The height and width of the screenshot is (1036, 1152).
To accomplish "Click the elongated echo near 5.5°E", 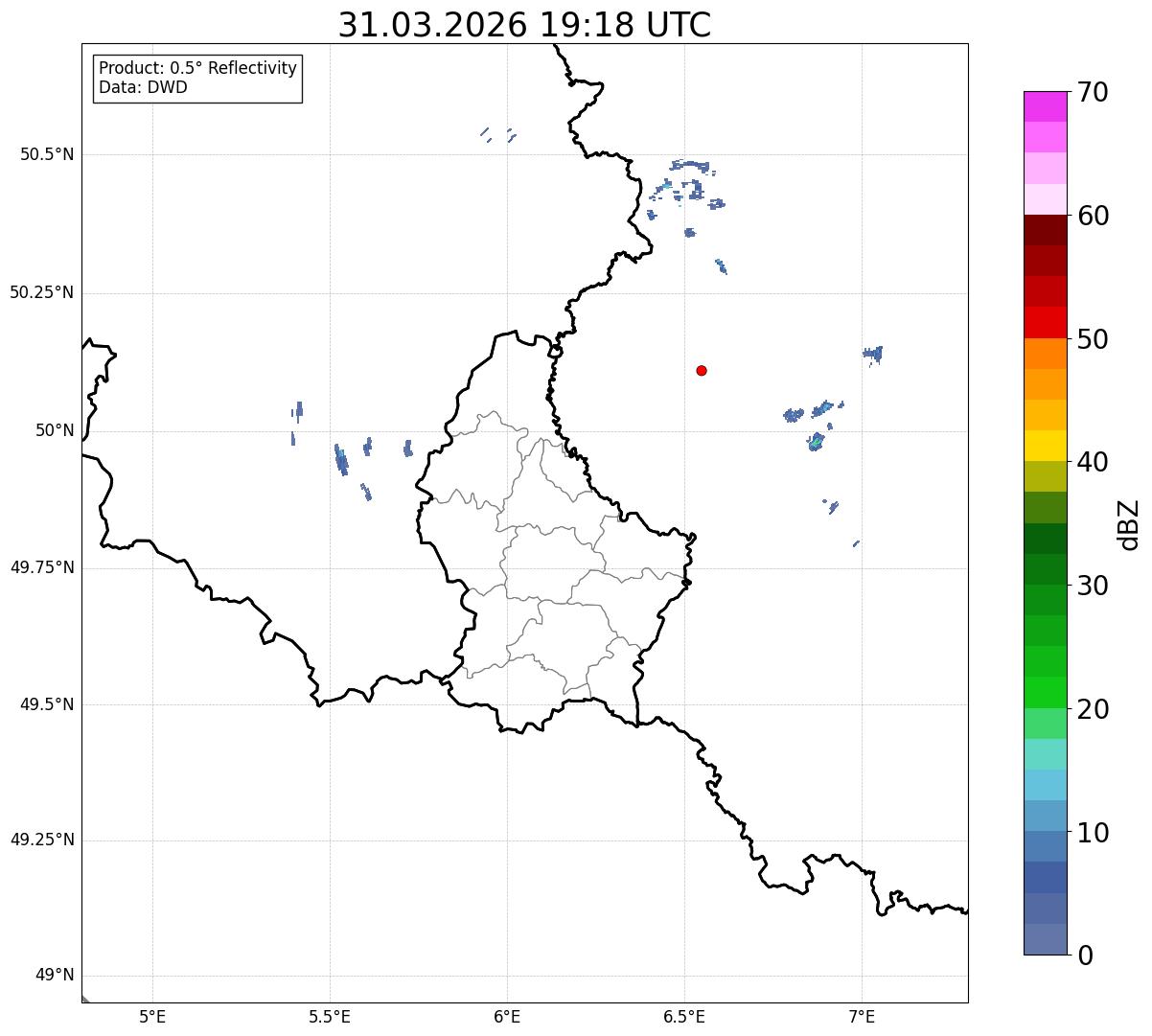I will [x=341, y=460].
